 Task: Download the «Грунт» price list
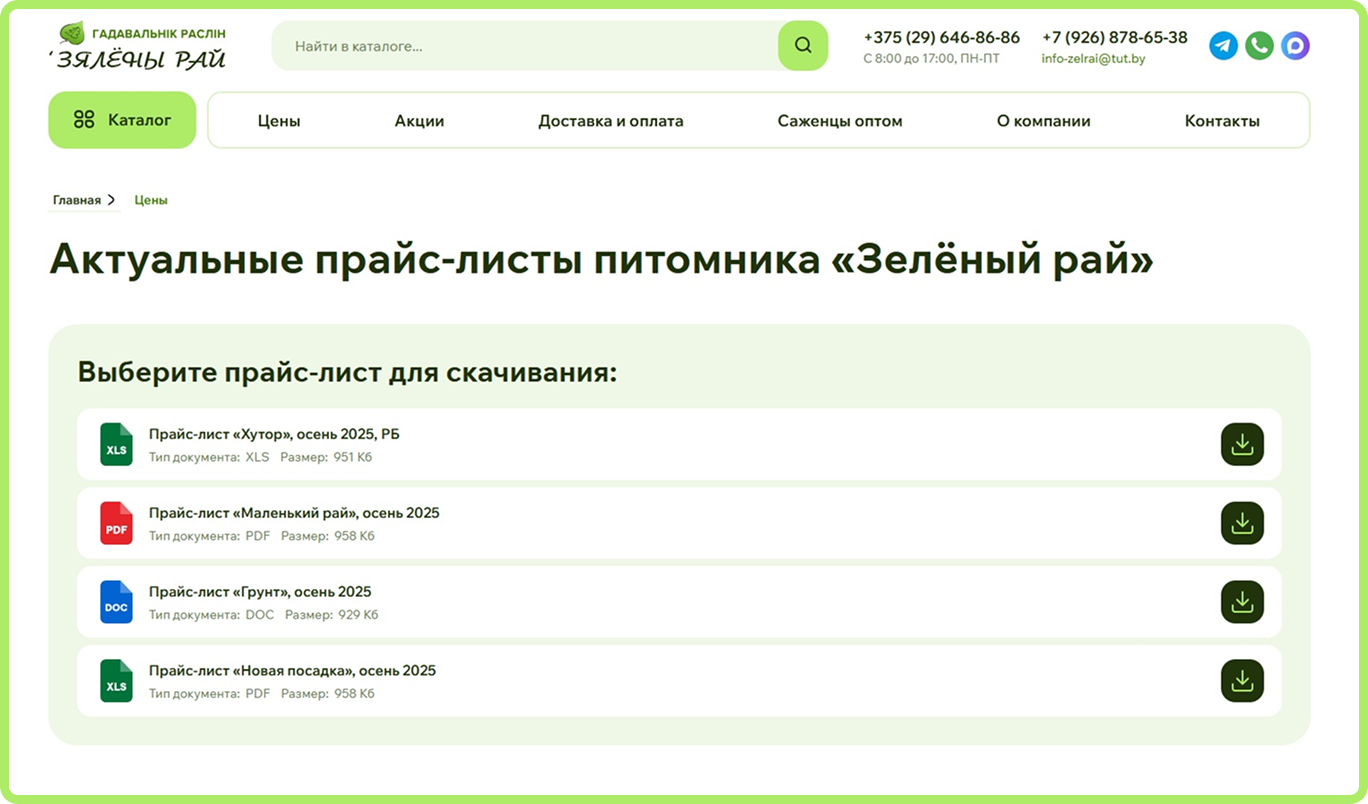click(x=1242, y=602)
